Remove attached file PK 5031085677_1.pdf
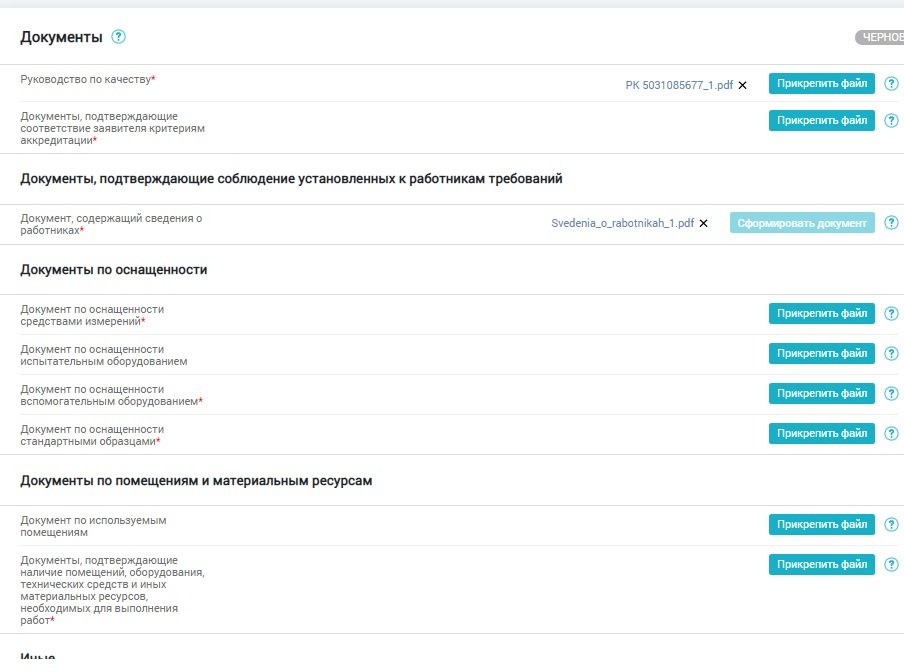This screenshot has height=672, width=904. coord(743,85)
